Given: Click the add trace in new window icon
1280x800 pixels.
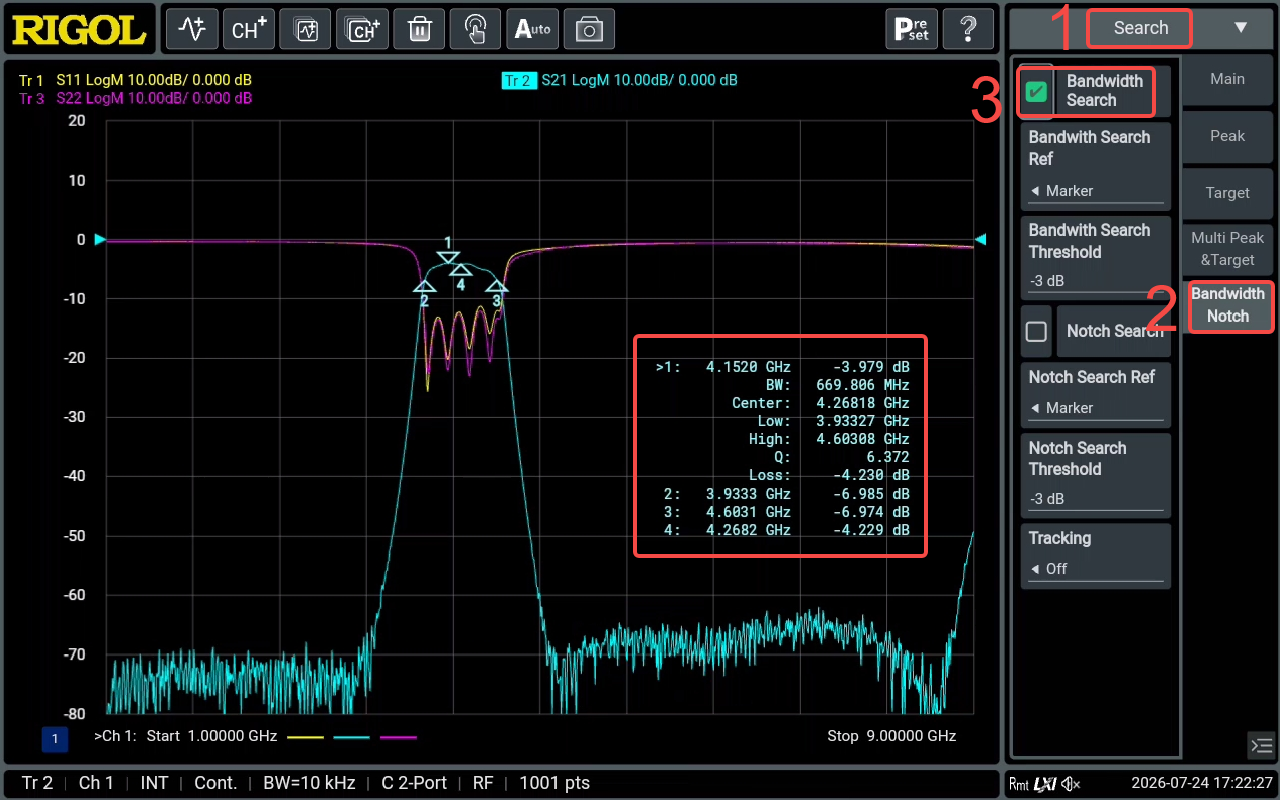Looking at the screenshot, I should tap(305, 29).
